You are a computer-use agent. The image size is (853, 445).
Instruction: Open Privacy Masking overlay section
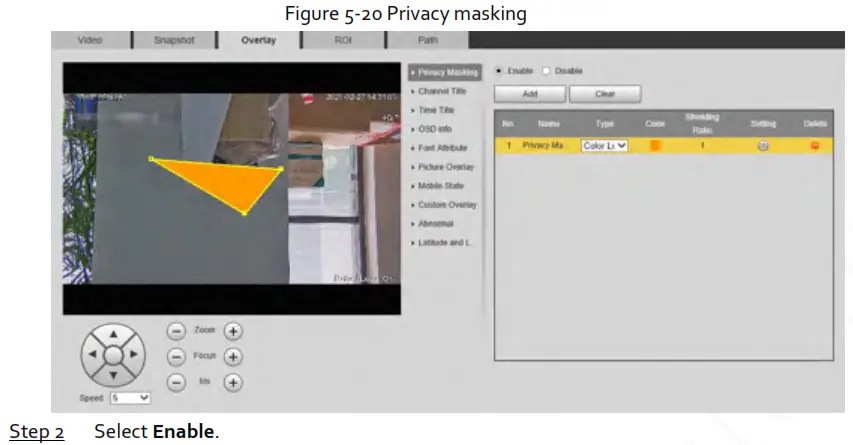(x=445, y=72)
